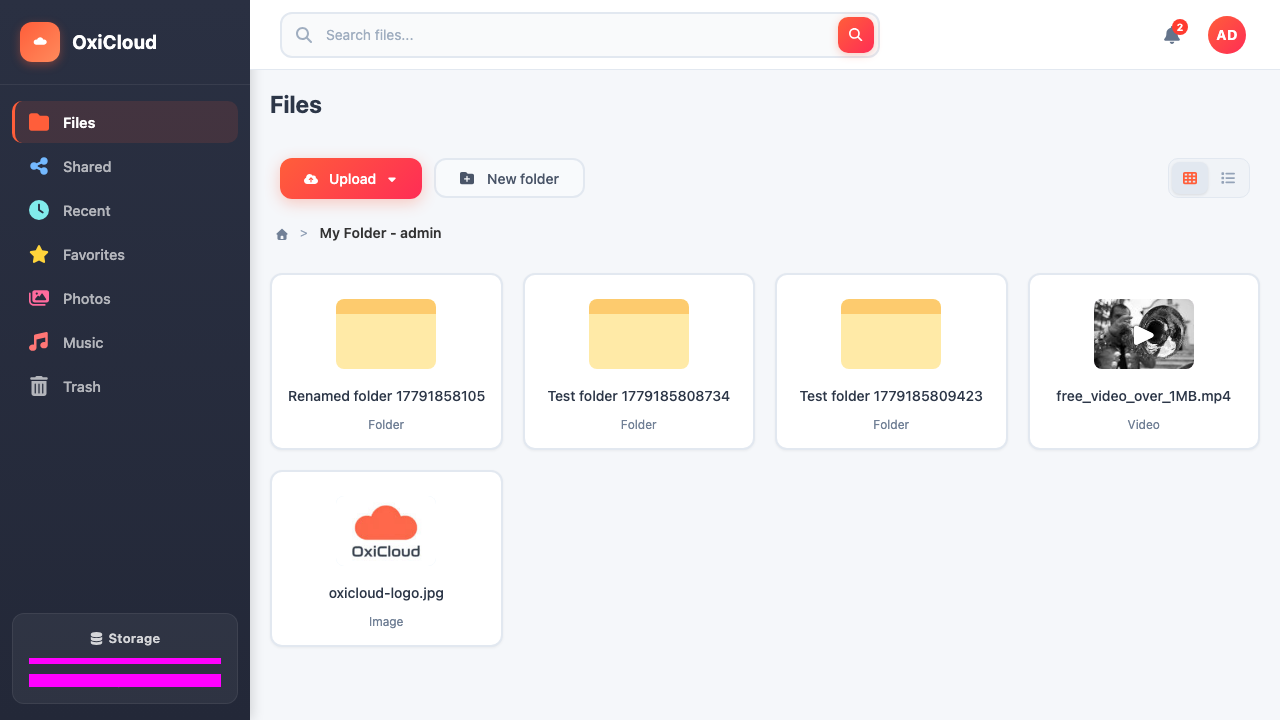Open the oxicloud-logo.jpg image thumbnail
The width and height of the screenshot is (1280, 720).
(x=386, y=531)
